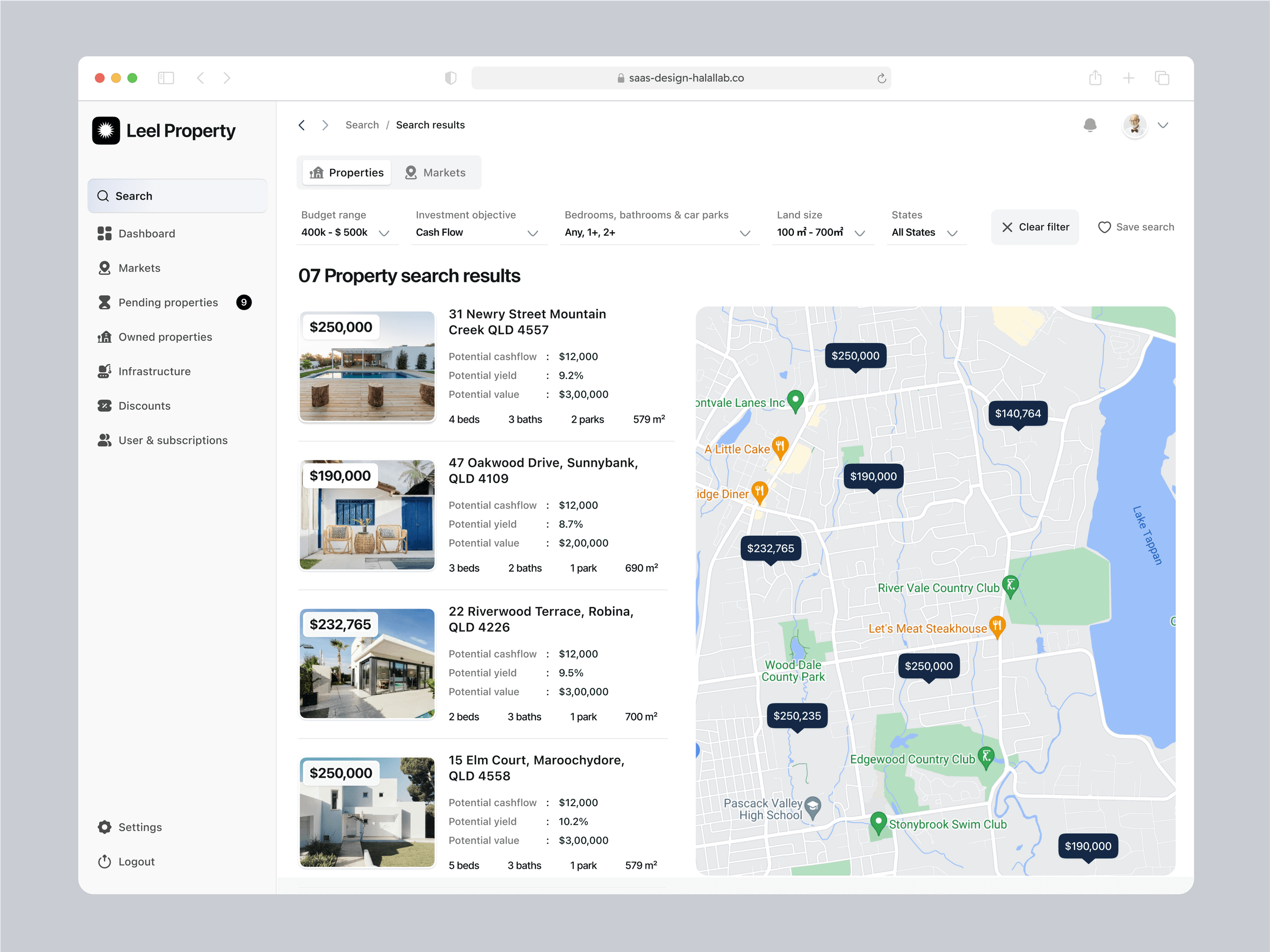Click the $140,764 map price marker
The image size is (1270, 952).
pos(1017,414)
